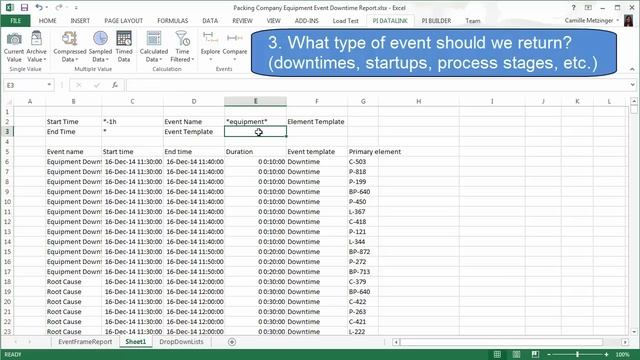Open the REVIEW ribbon tab

click(242, 20)
